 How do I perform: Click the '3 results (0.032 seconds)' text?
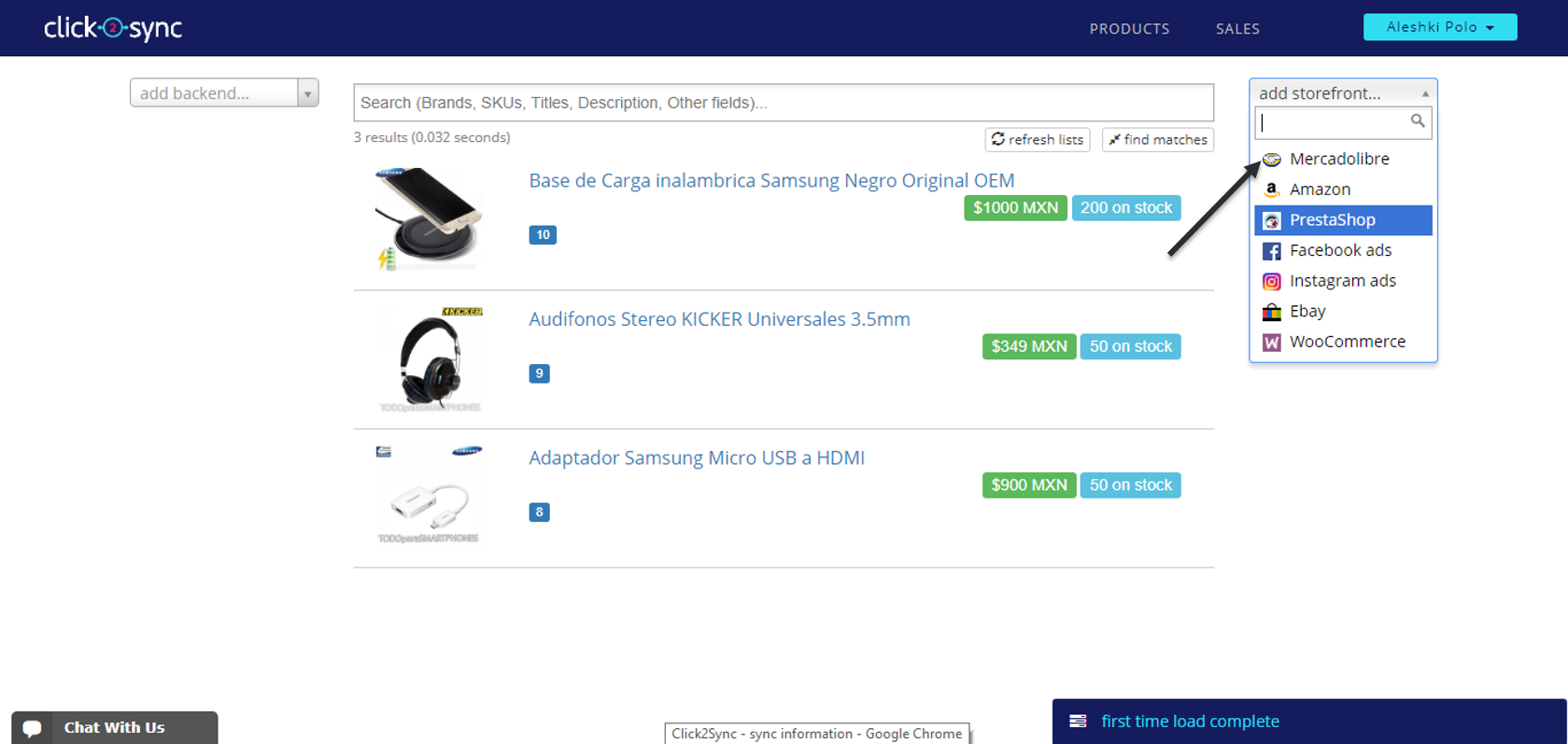click(431, 137)
